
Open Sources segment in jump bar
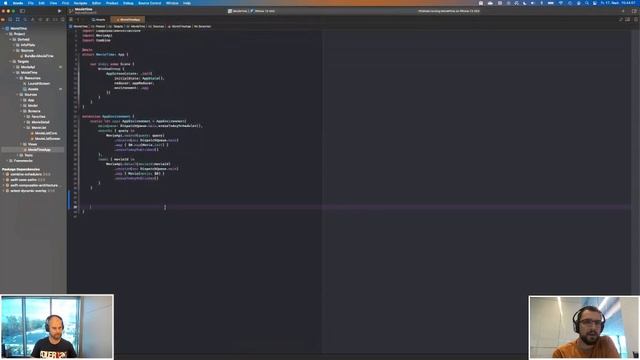pos(157,27)
